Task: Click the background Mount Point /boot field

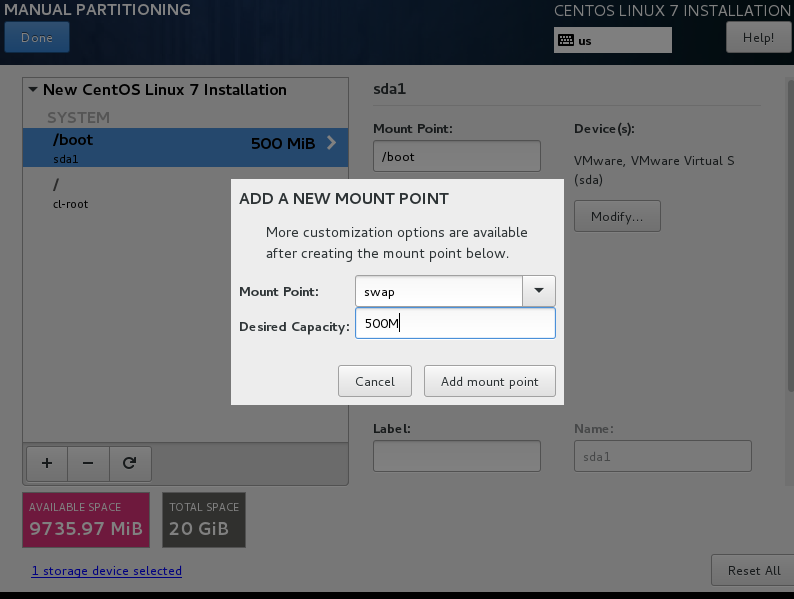Action: tap(457, 156)
